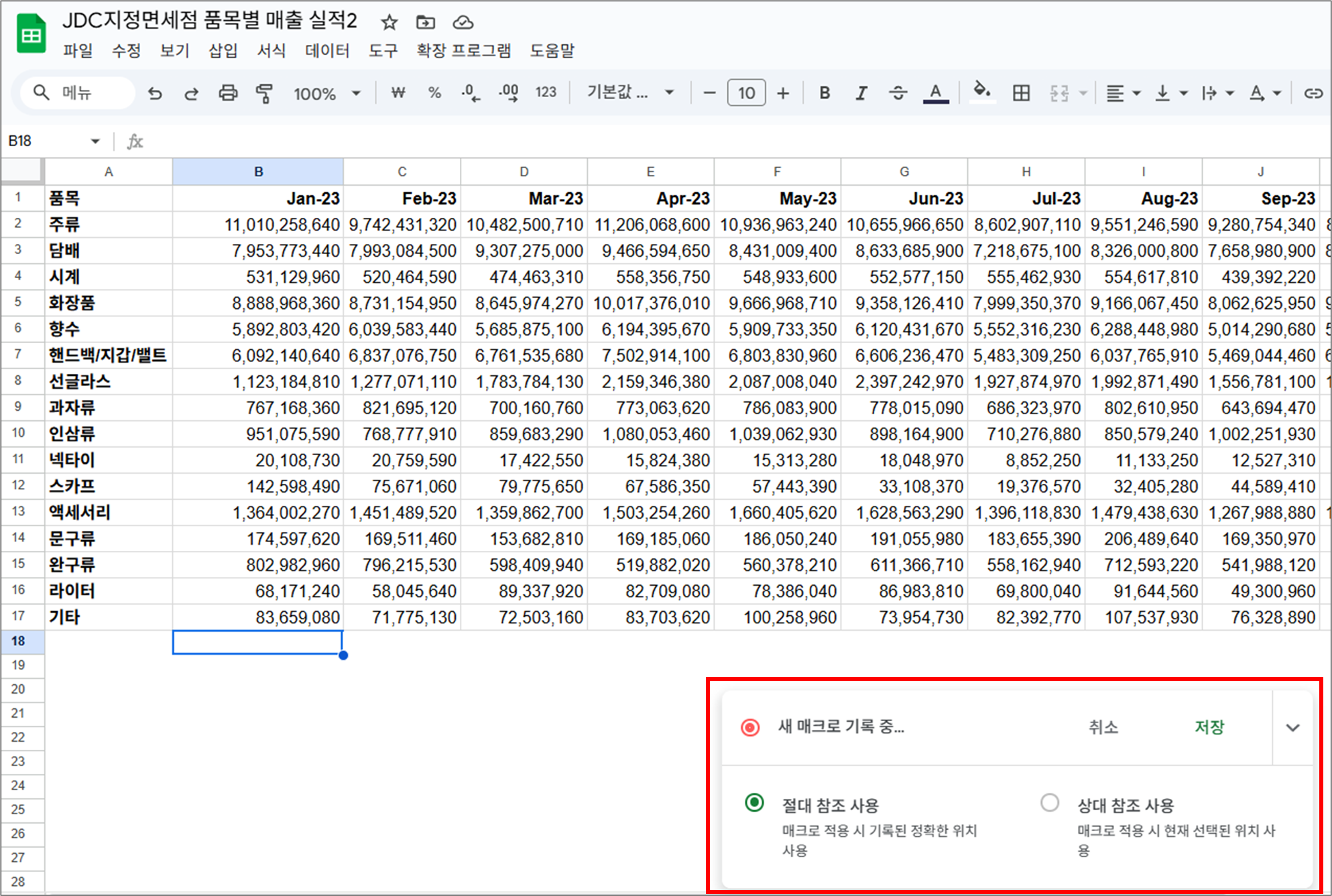Image resolution: width=1332 pixels, height=896 pixels.
Task: Click the print icon
Action: (x=228, y=93)
